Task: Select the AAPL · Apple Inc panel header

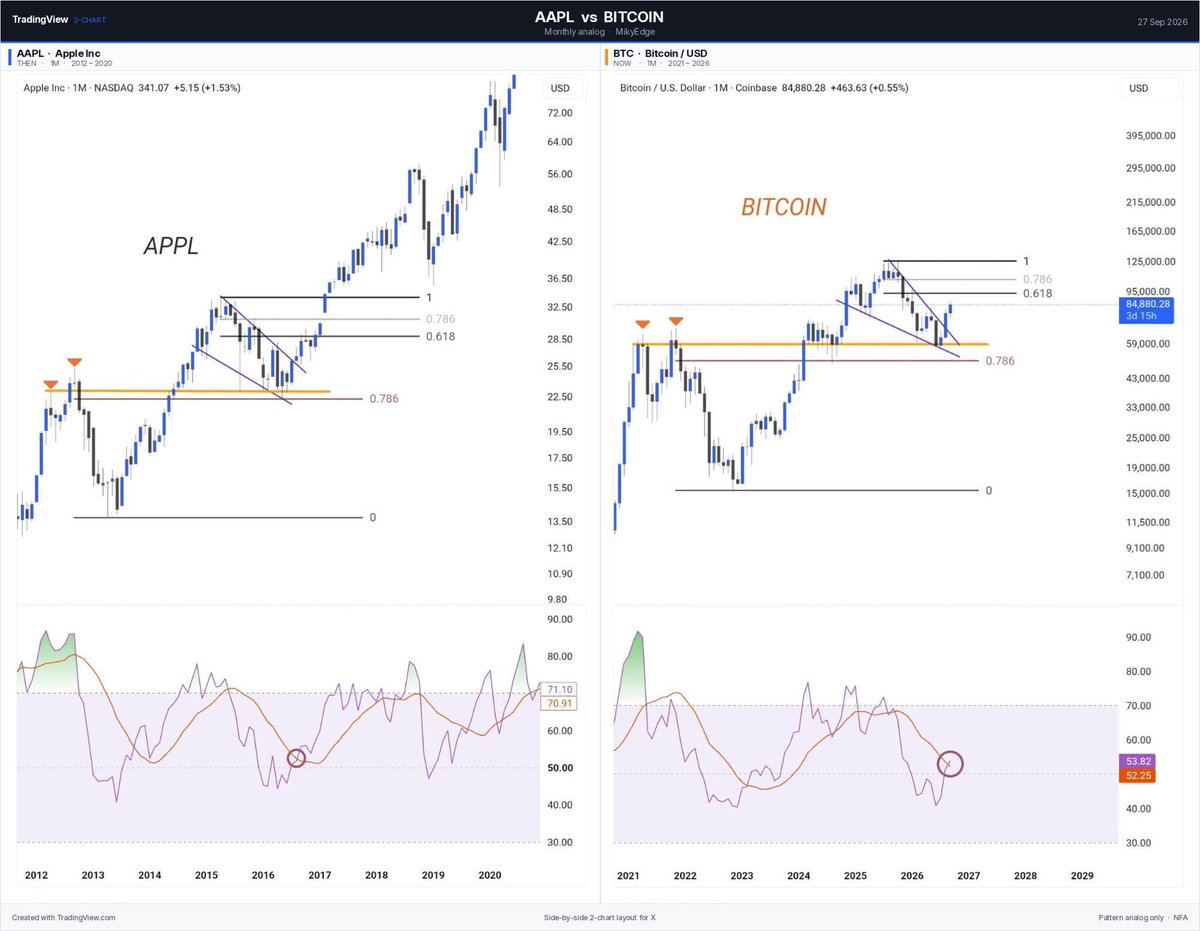Action: 59,52
